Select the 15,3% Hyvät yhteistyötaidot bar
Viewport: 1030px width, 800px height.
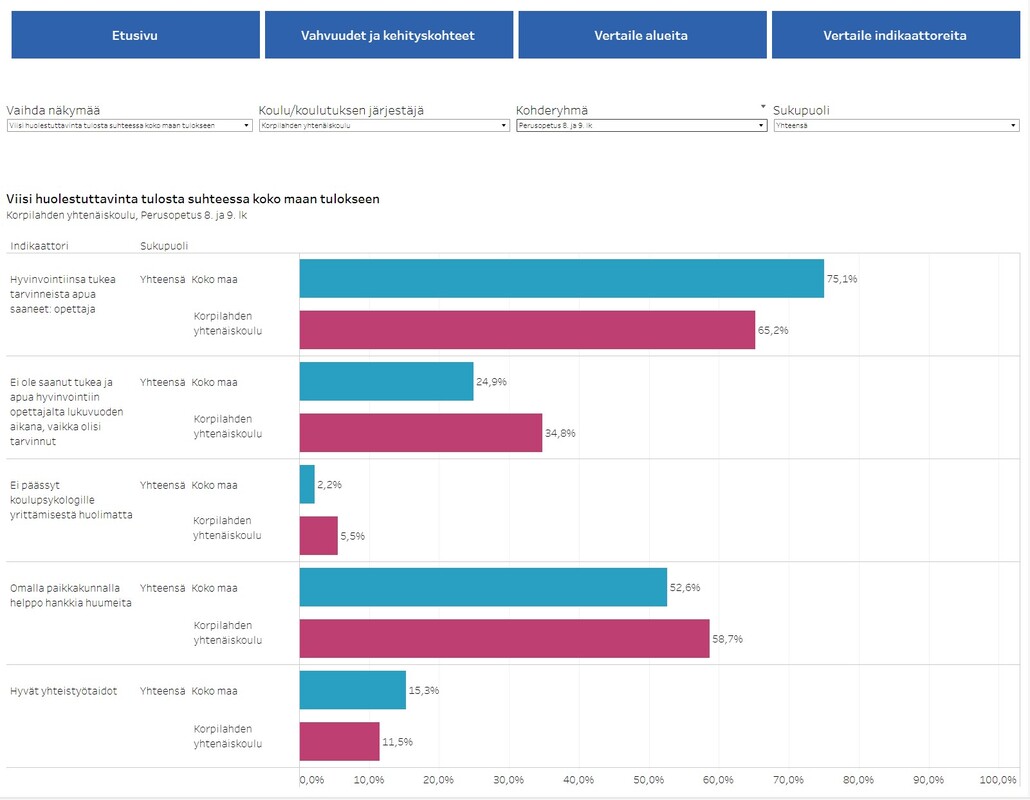tap(353, 690)
